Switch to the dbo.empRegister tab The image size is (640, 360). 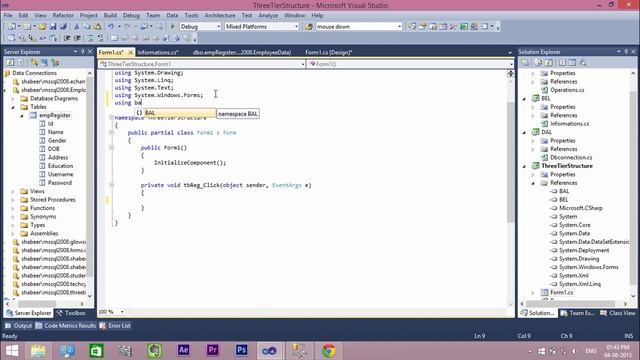pos(242,52)
